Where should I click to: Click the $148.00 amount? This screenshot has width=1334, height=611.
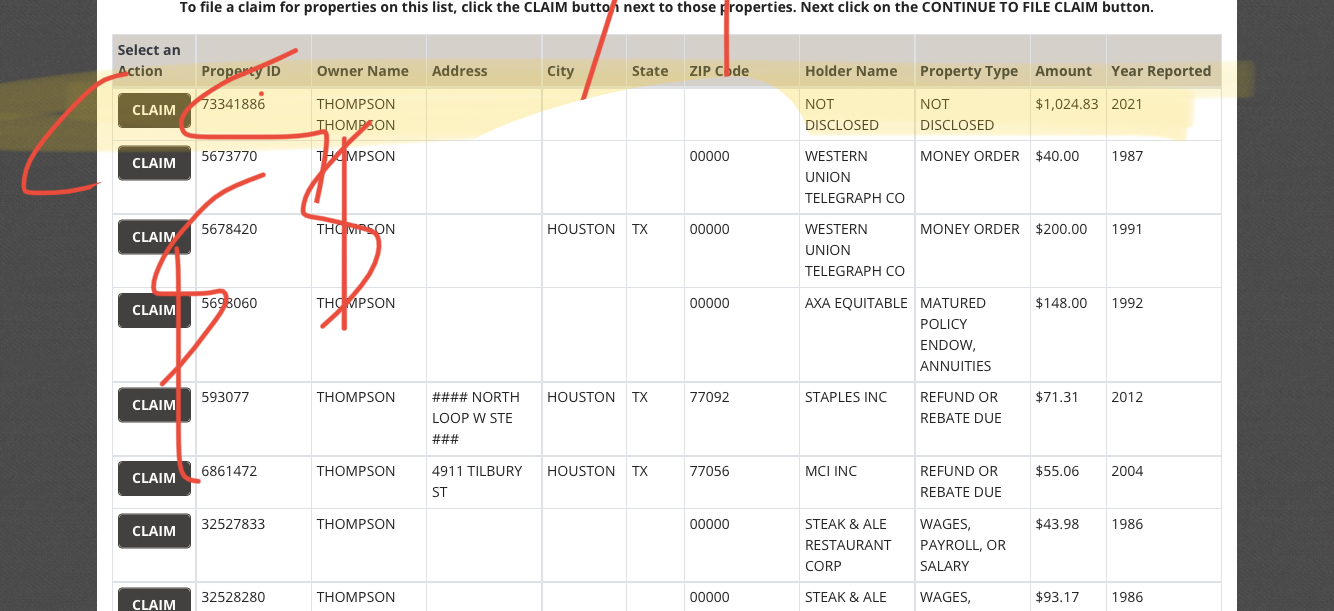tap(1061, 303)
